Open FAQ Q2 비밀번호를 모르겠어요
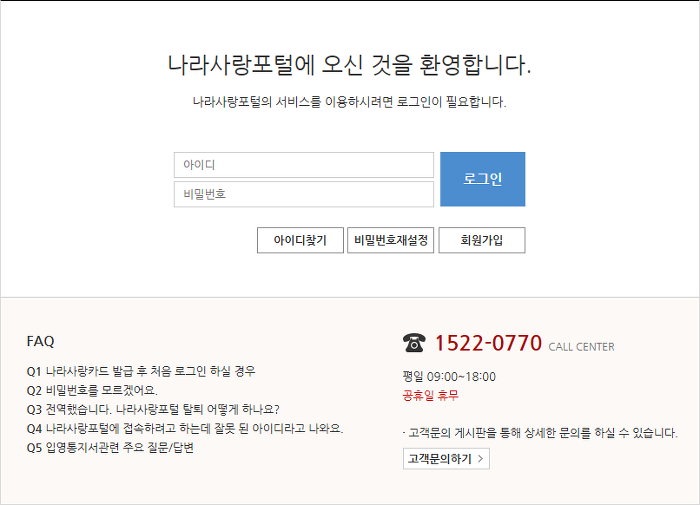 [92, 390]
